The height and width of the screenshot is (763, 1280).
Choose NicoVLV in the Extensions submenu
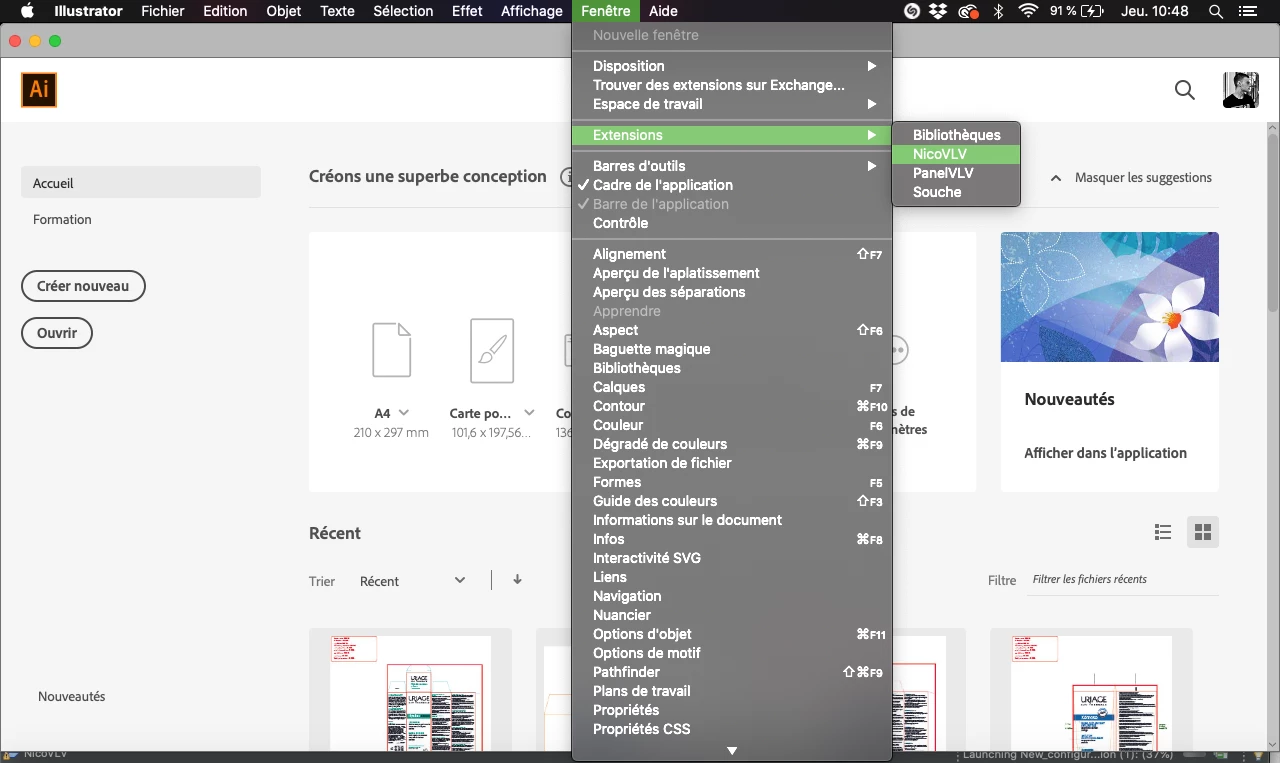(956, 154)
